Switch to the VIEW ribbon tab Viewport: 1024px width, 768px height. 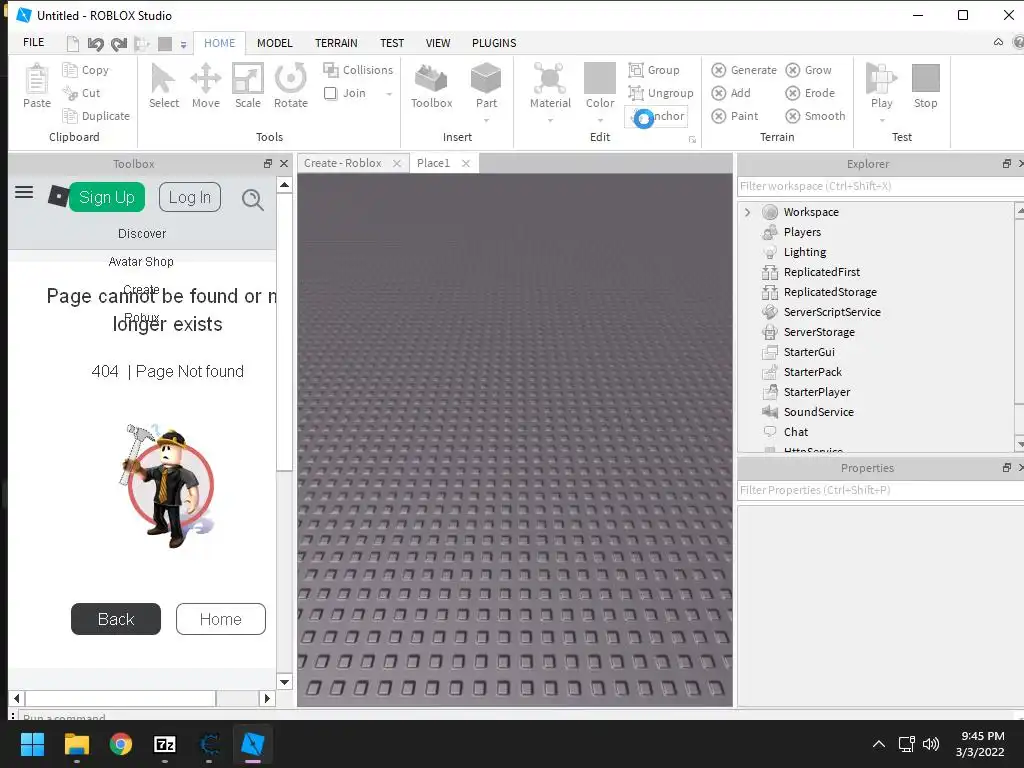click(438, 43)
